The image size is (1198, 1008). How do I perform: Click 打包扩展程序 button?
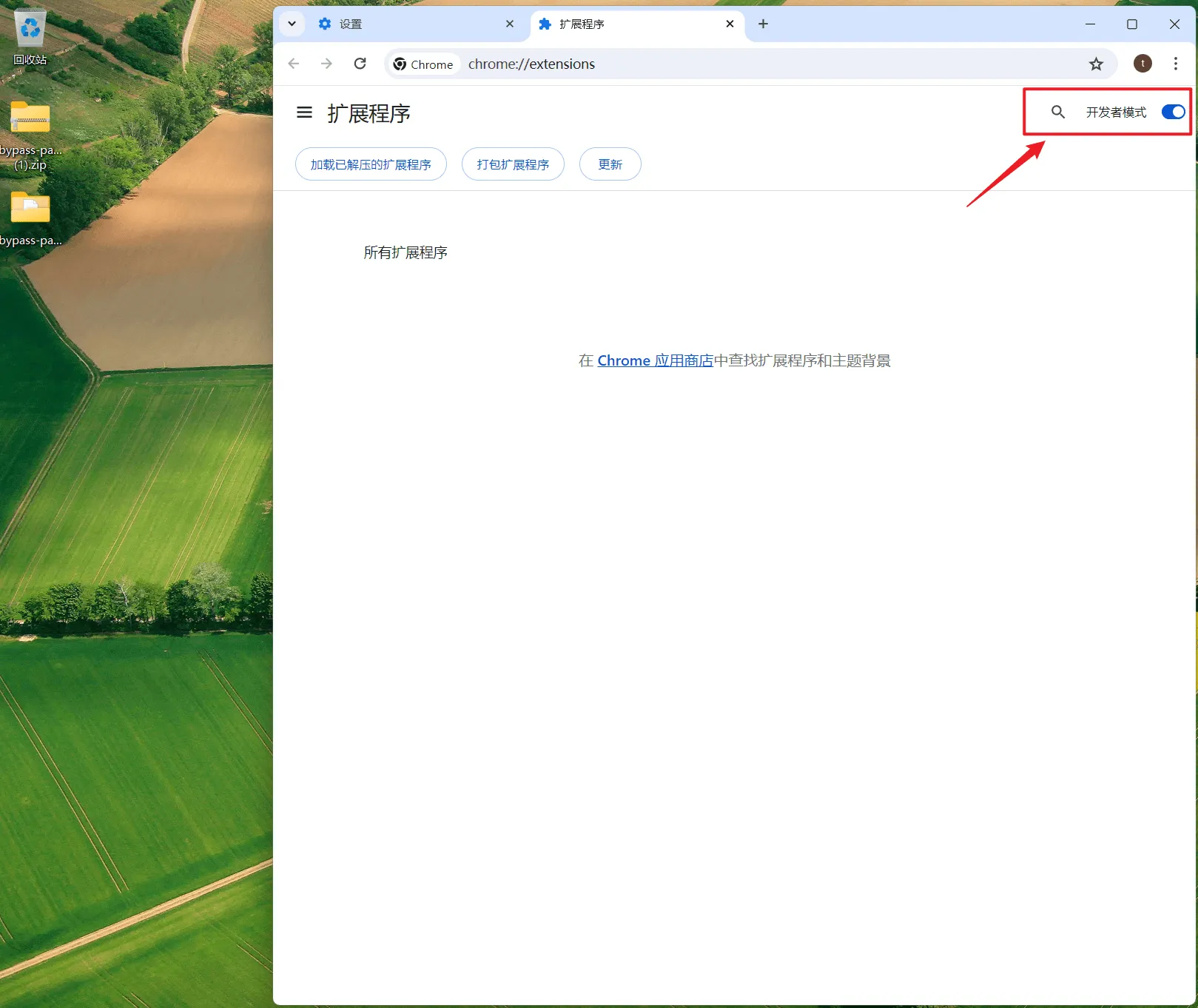tap(513, 164)
